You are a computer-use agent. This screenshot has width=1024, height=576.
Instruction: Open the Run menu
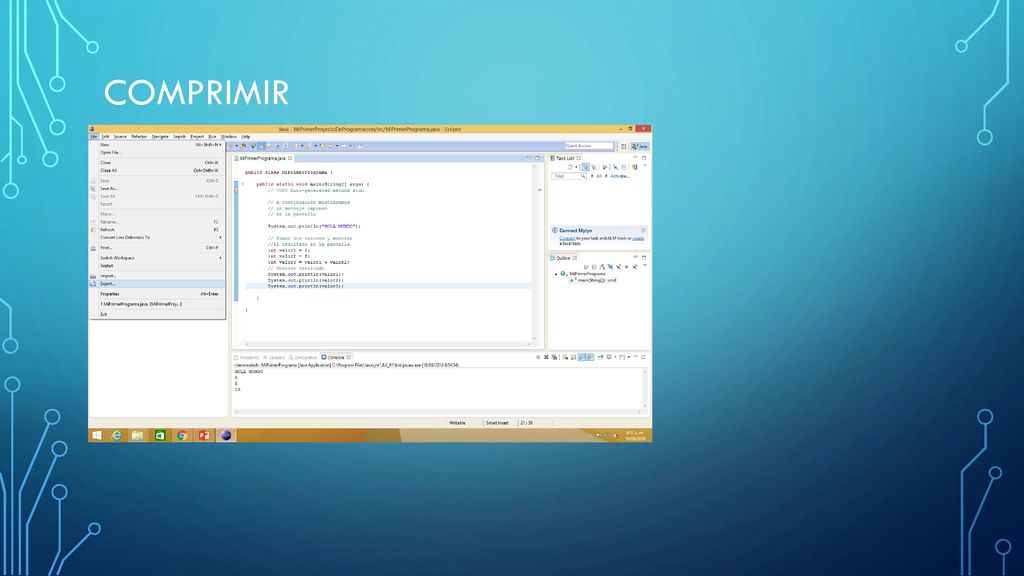pyautogui.click(x=212, y=136)
